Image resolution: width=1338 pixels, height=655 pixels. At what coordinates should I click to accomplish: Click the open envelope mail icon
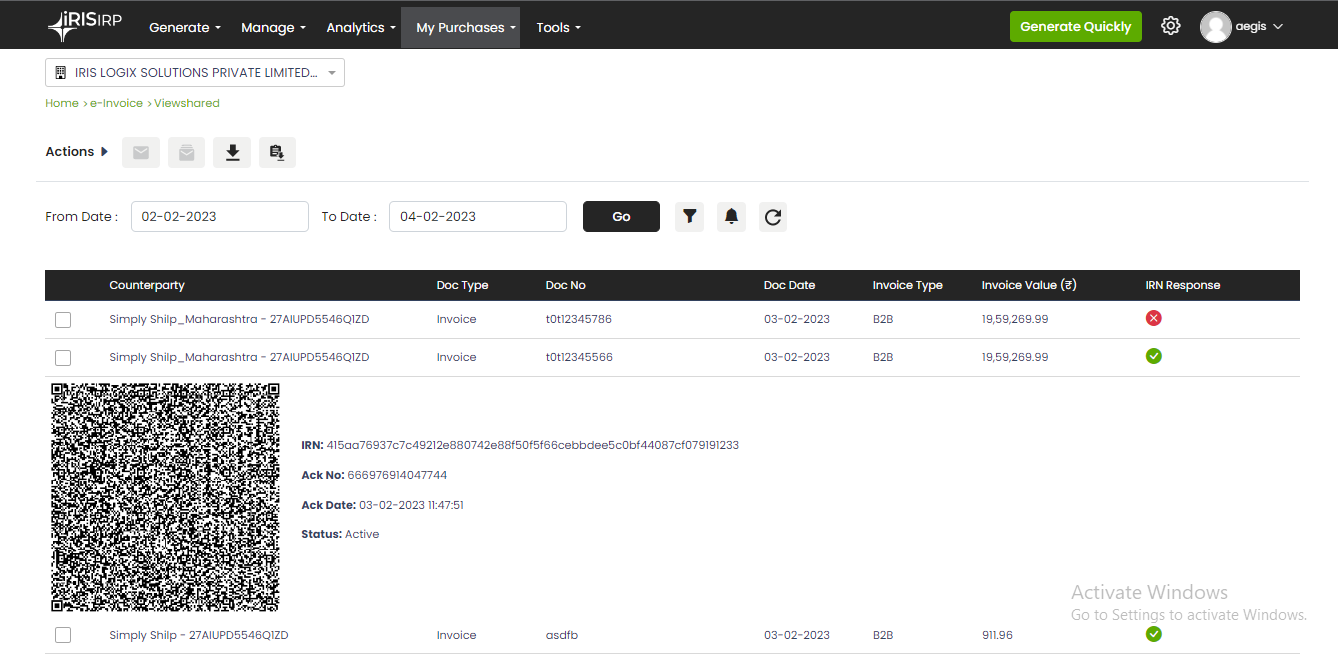point(186,152)
